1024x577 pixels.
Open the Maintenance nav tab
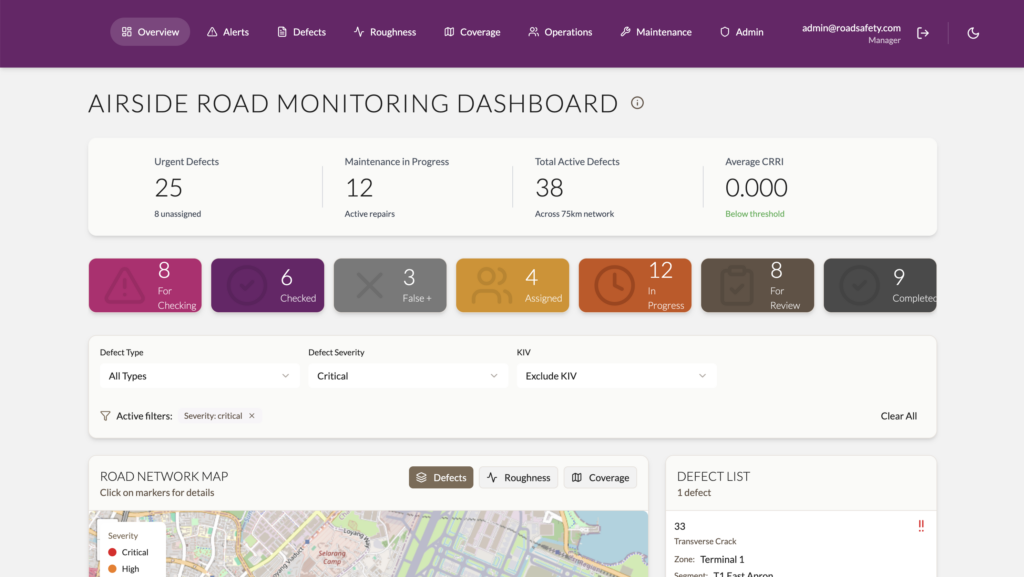coord(656,32)
